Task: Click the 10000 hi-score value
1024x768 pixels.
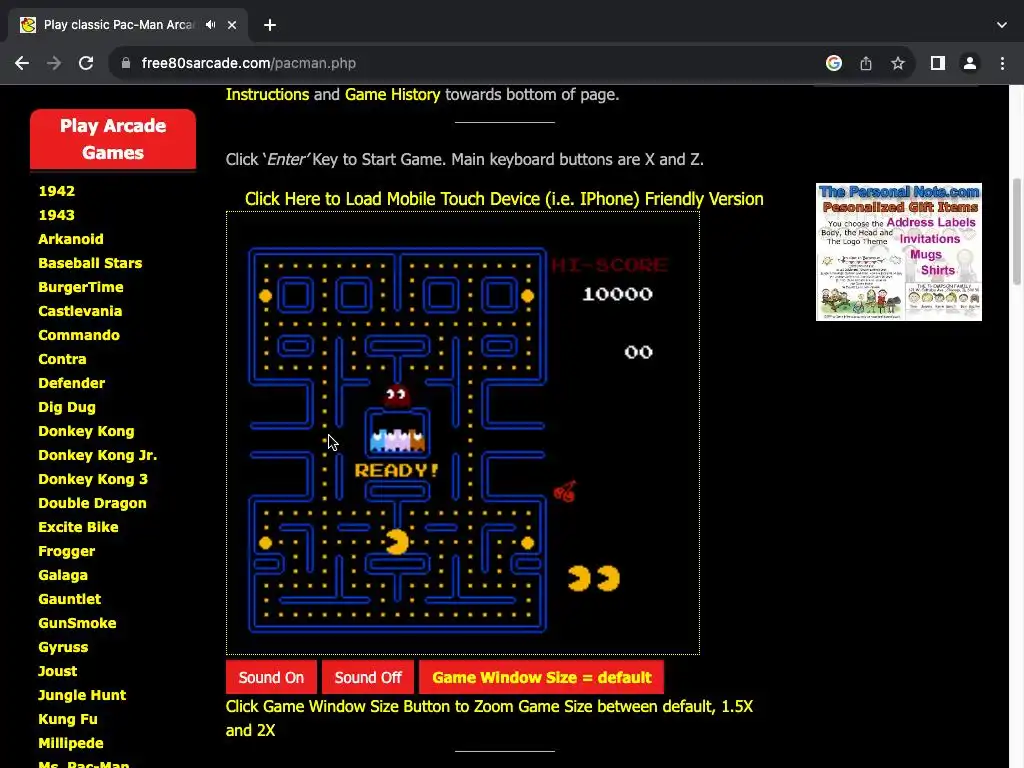Action: coord(617,294)
